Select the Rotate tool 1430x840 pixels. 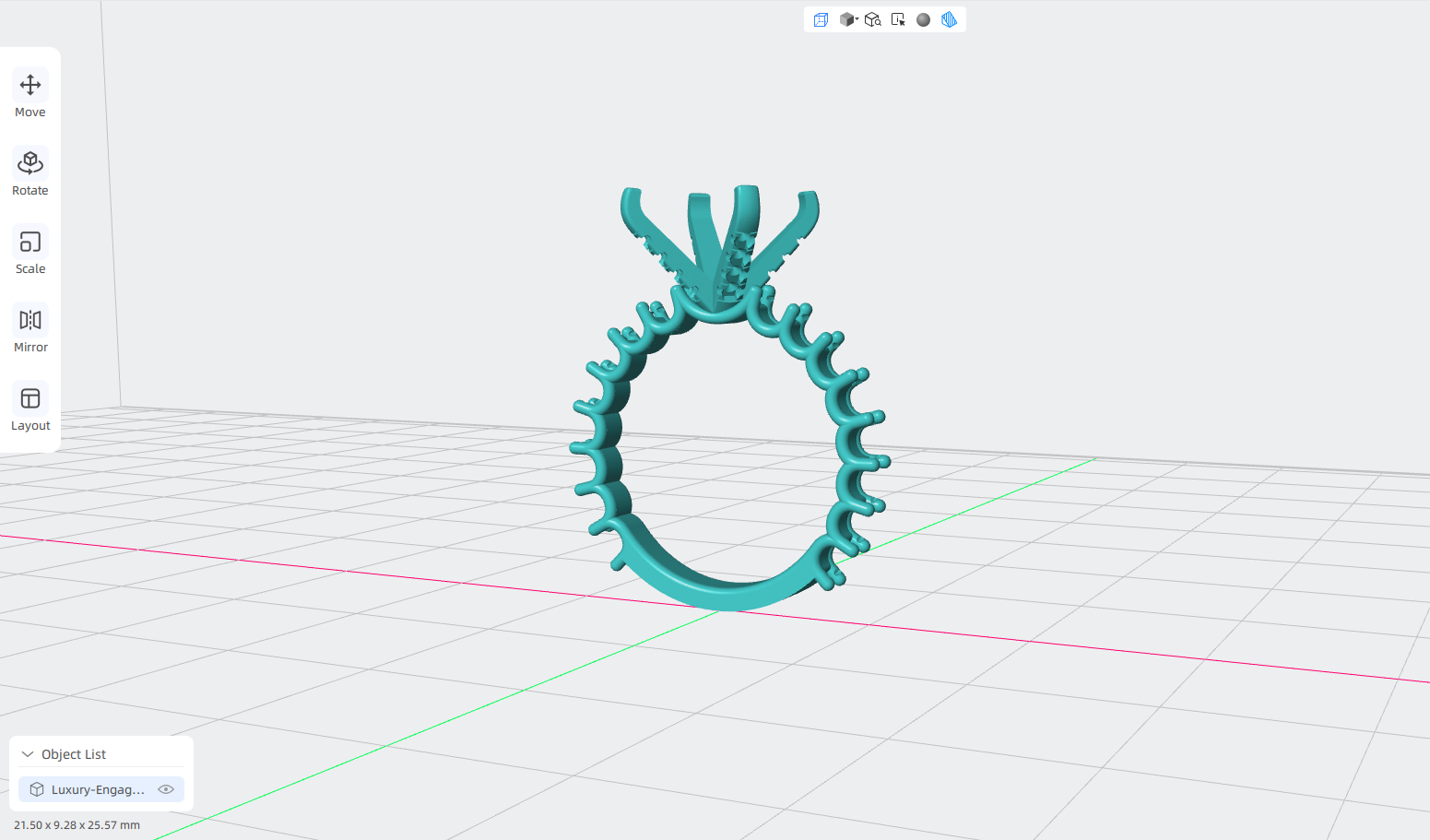tap(30, 172)
